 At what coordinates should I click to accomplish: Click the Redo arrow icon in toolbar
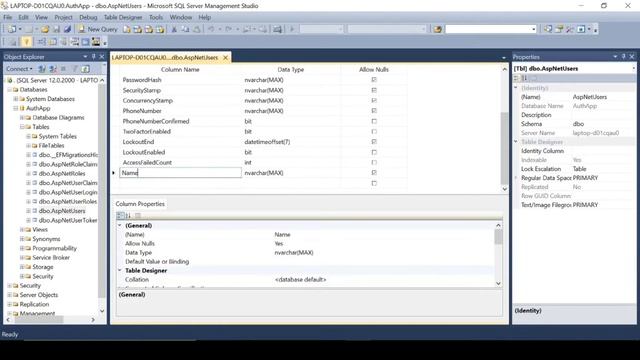[x=229, y=29]
